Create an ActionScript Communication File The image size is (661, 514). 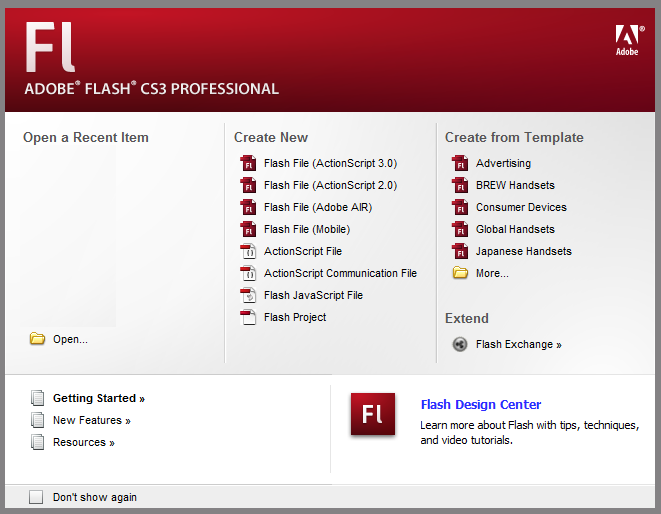coord(340,273)
